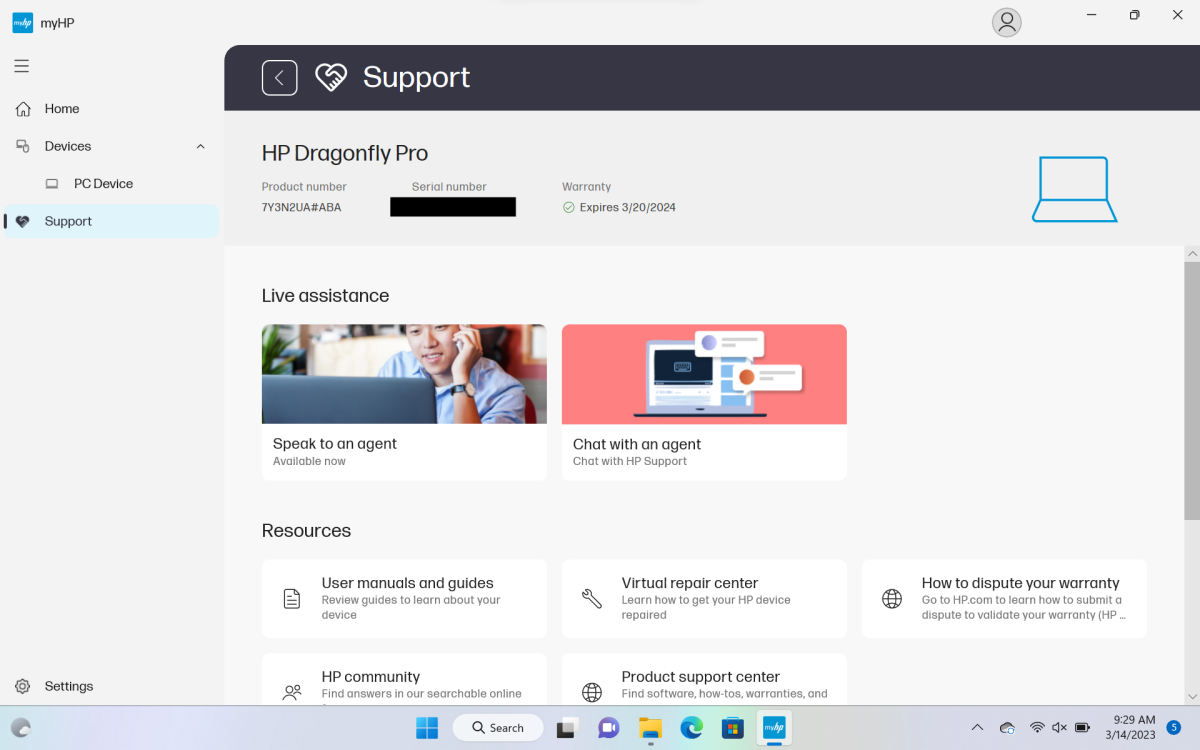Open Task View on the taskbar
Viewport: 1200px width, 750px height.
point(567,727)
